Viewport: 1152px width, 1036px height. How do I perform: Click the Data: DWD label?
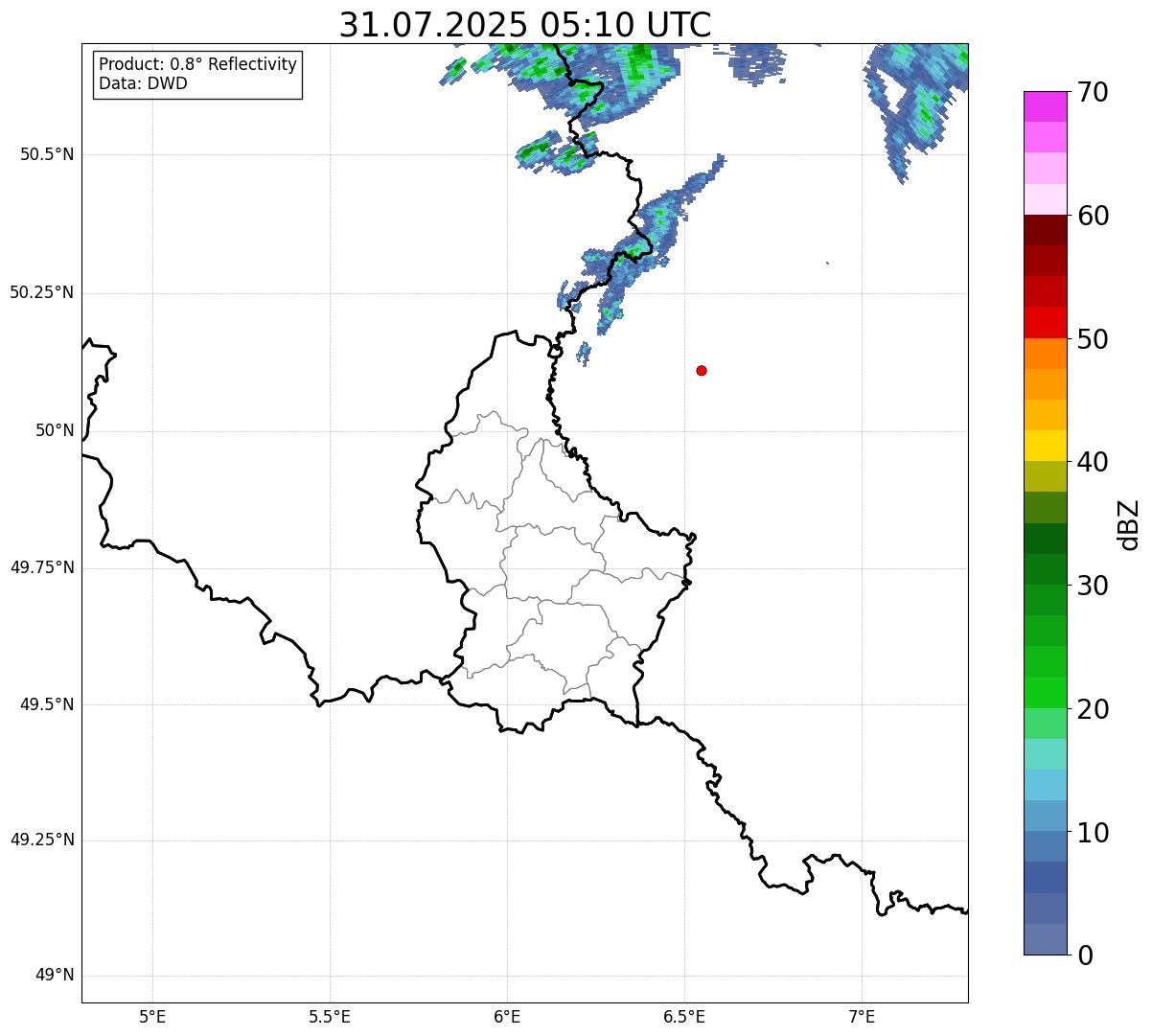[144, 83]
